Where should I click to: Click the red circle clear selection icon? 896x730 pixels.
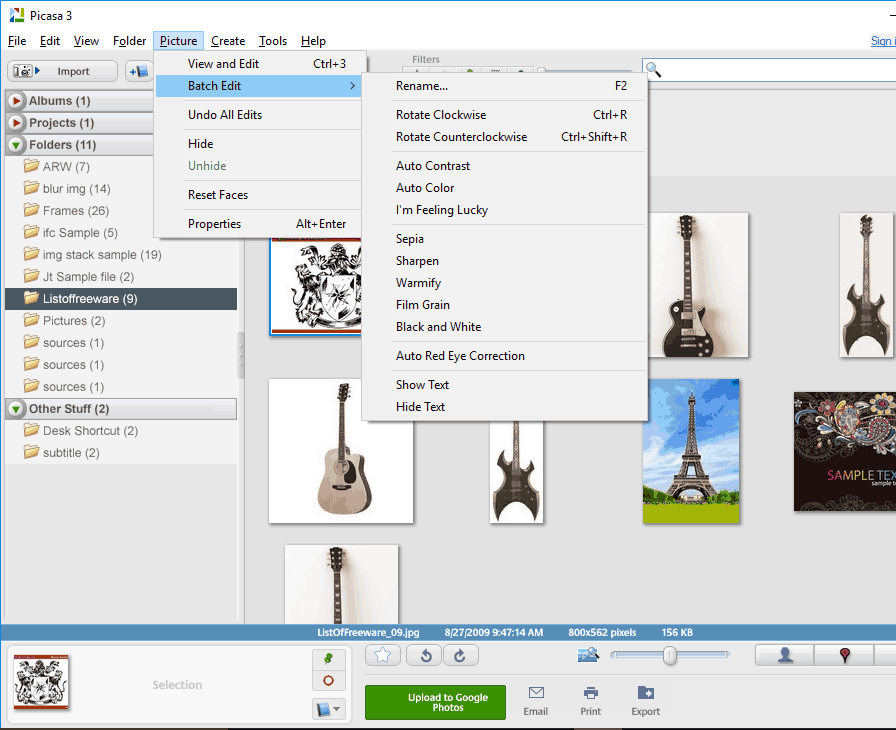coord(328,680)
